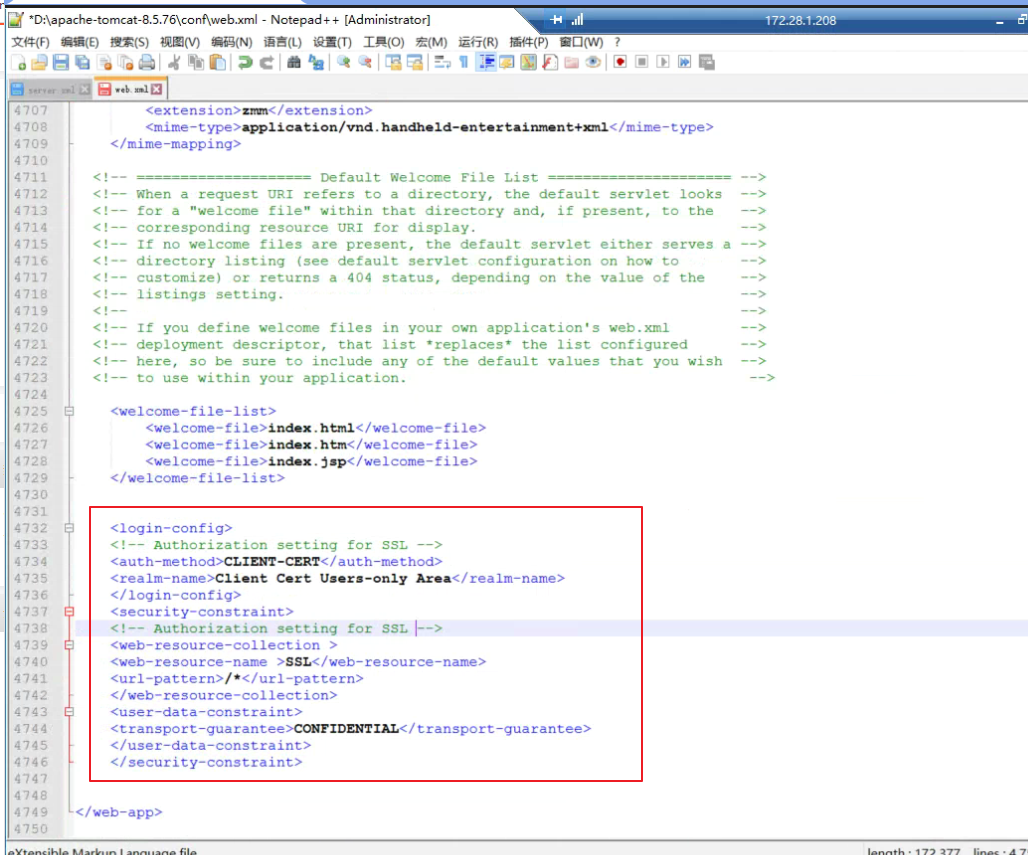Open the 语言(L) menu
Image resolution: width=1028 pixels, height=855 pixels.
(x=283, y=42)
